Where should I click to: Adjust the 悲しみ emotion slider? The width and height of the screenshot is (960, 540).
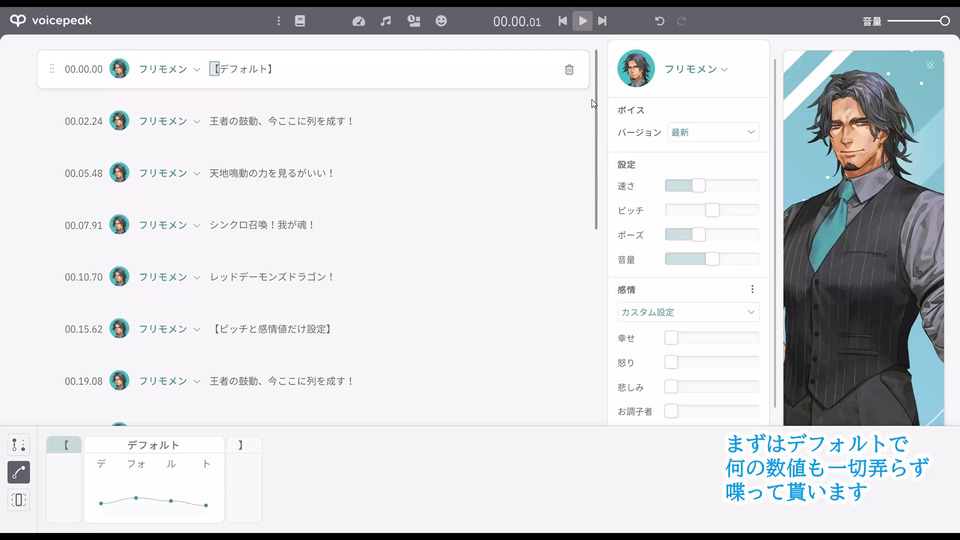pyautogui.click(x=712, y=387)
